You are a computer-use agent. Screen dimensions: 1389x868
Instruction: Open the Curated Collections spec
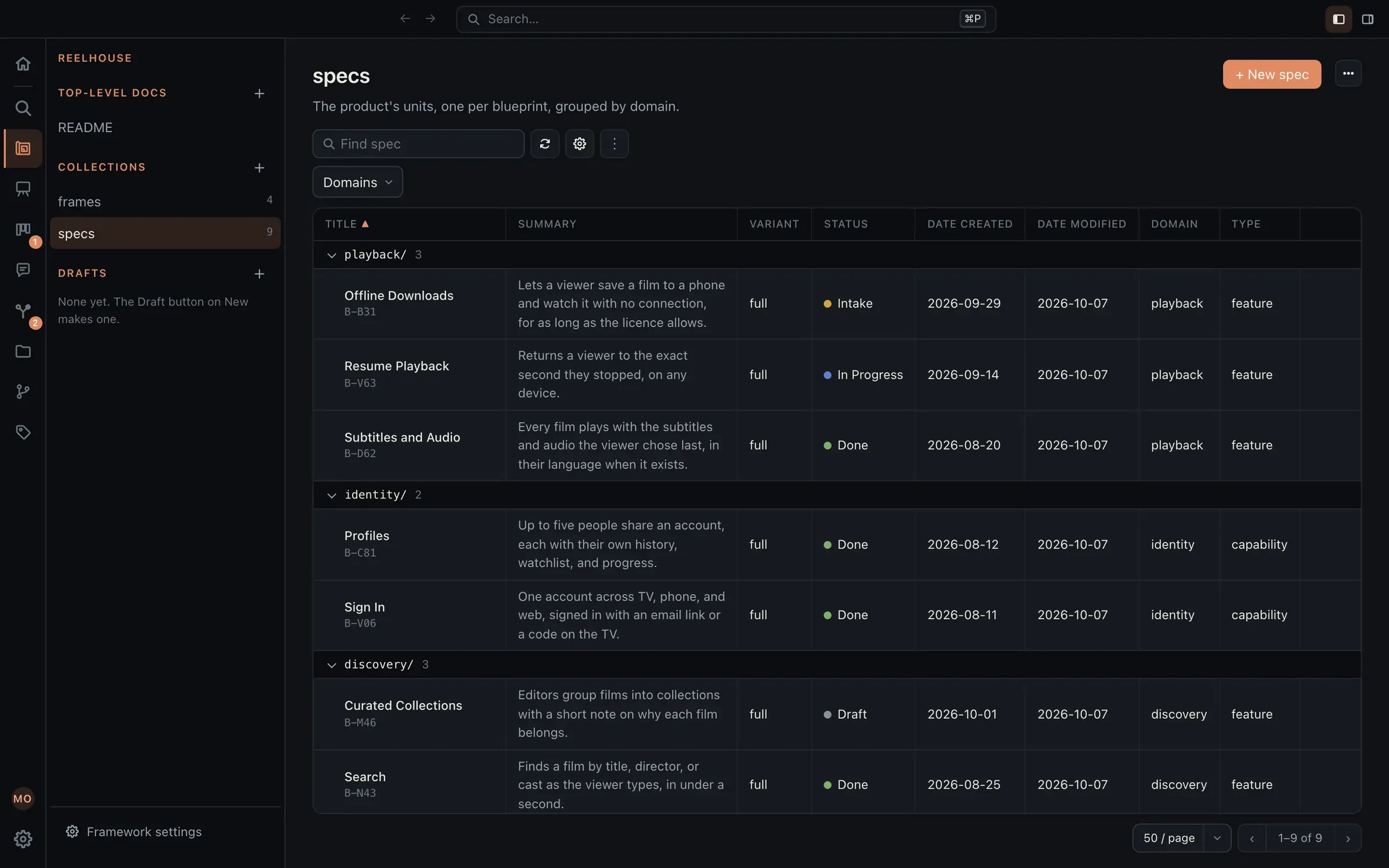(403, 705)
